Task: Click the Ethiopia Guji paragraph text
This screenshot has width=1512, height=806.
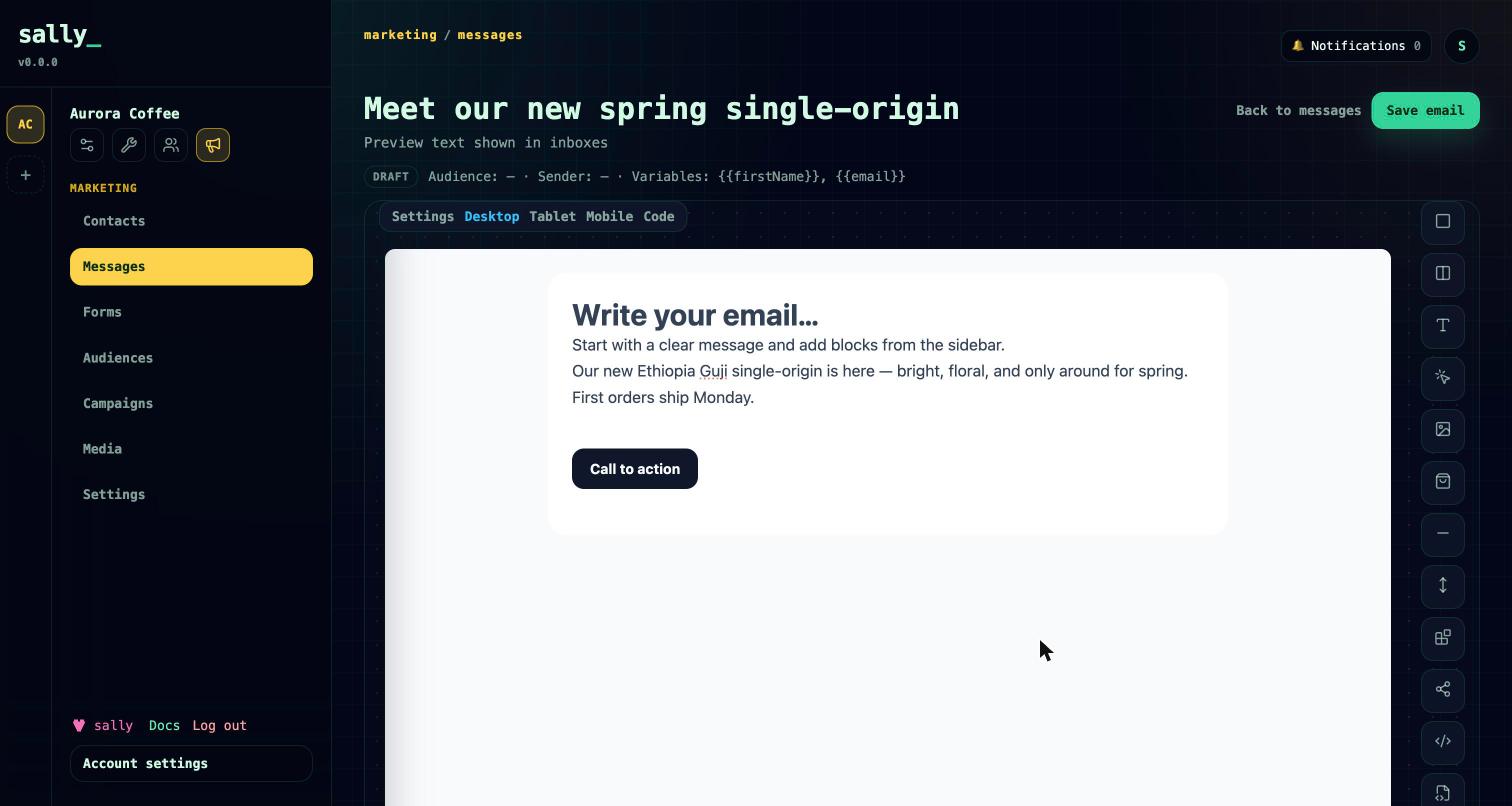Action: click(x=880, y=384)
